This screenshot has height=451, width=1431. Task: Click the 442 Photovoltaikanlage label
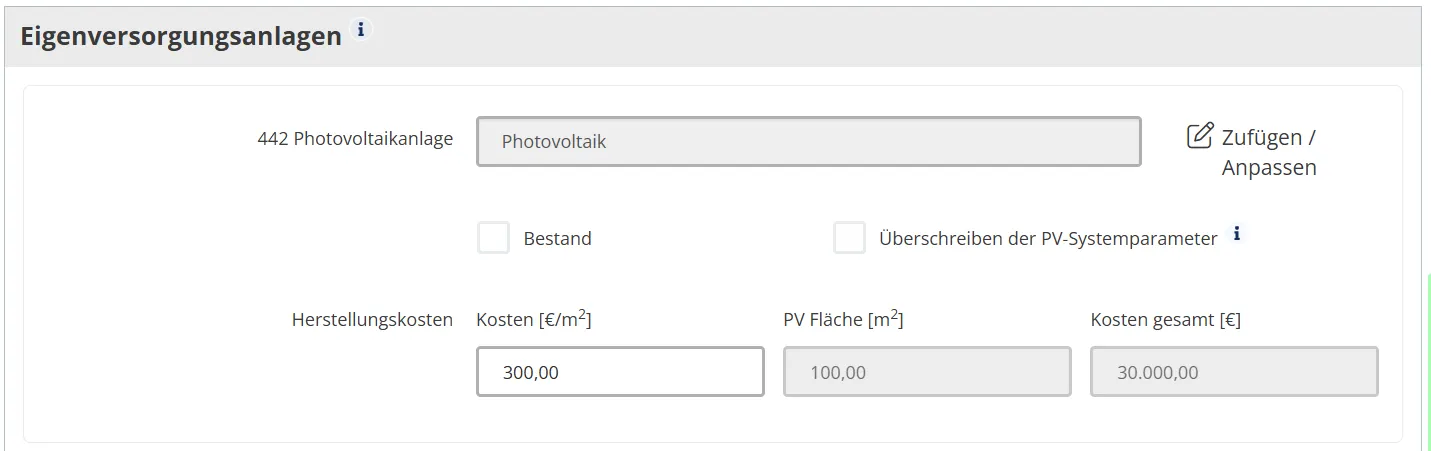(x=355, y=139)
